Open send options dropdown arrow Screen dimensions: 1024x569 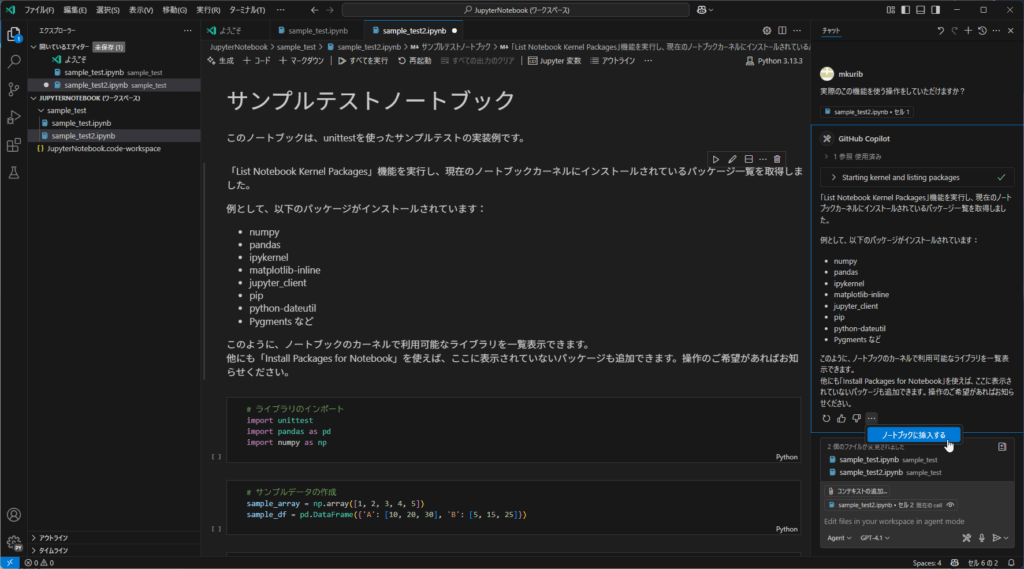(x=1006, y=538)
